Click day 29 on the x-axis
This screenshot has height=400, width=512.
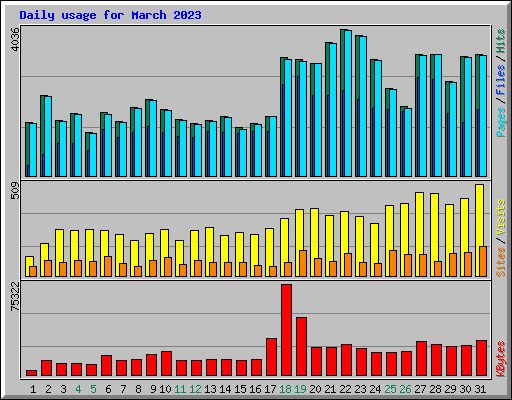[450, 389]
